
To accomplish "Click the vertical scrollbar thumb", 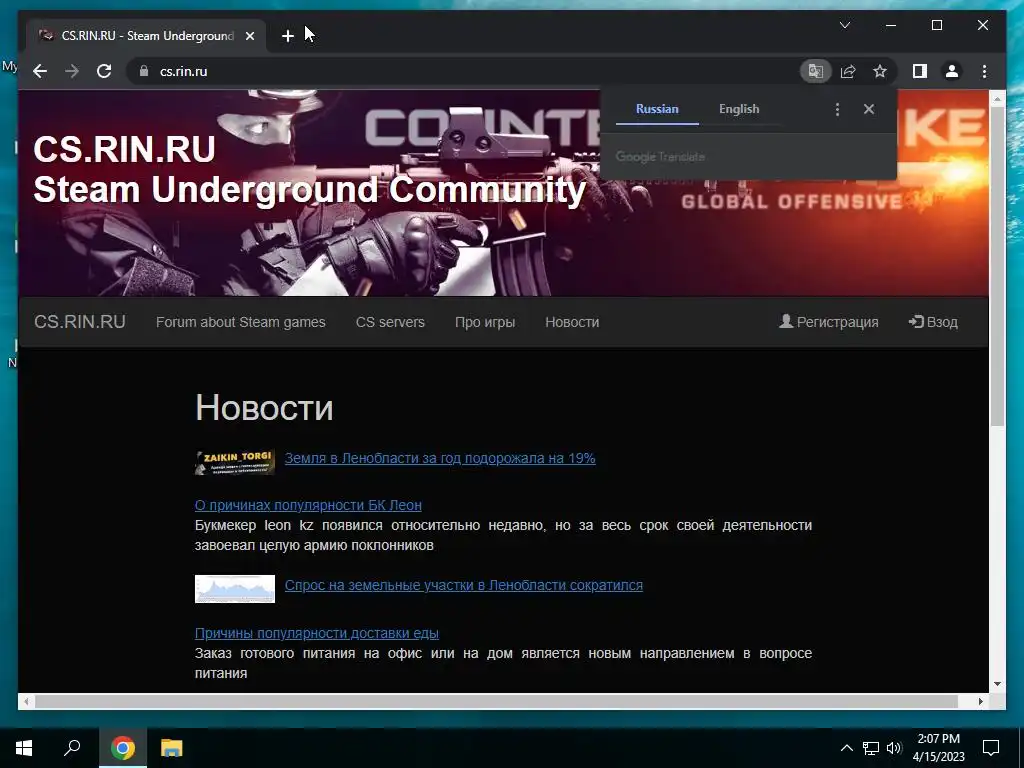I will 997,266.
